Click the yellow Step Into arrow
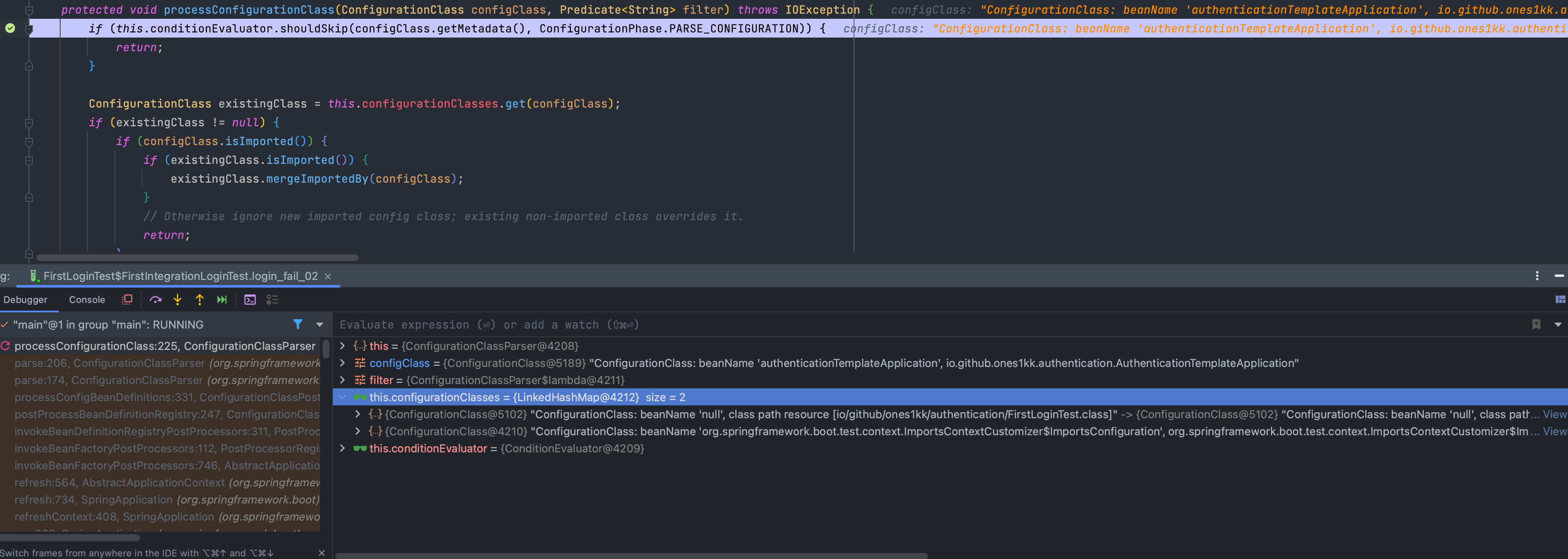Screen dimensions: 1568x559 pyautogui.click(x=178, y=300)
